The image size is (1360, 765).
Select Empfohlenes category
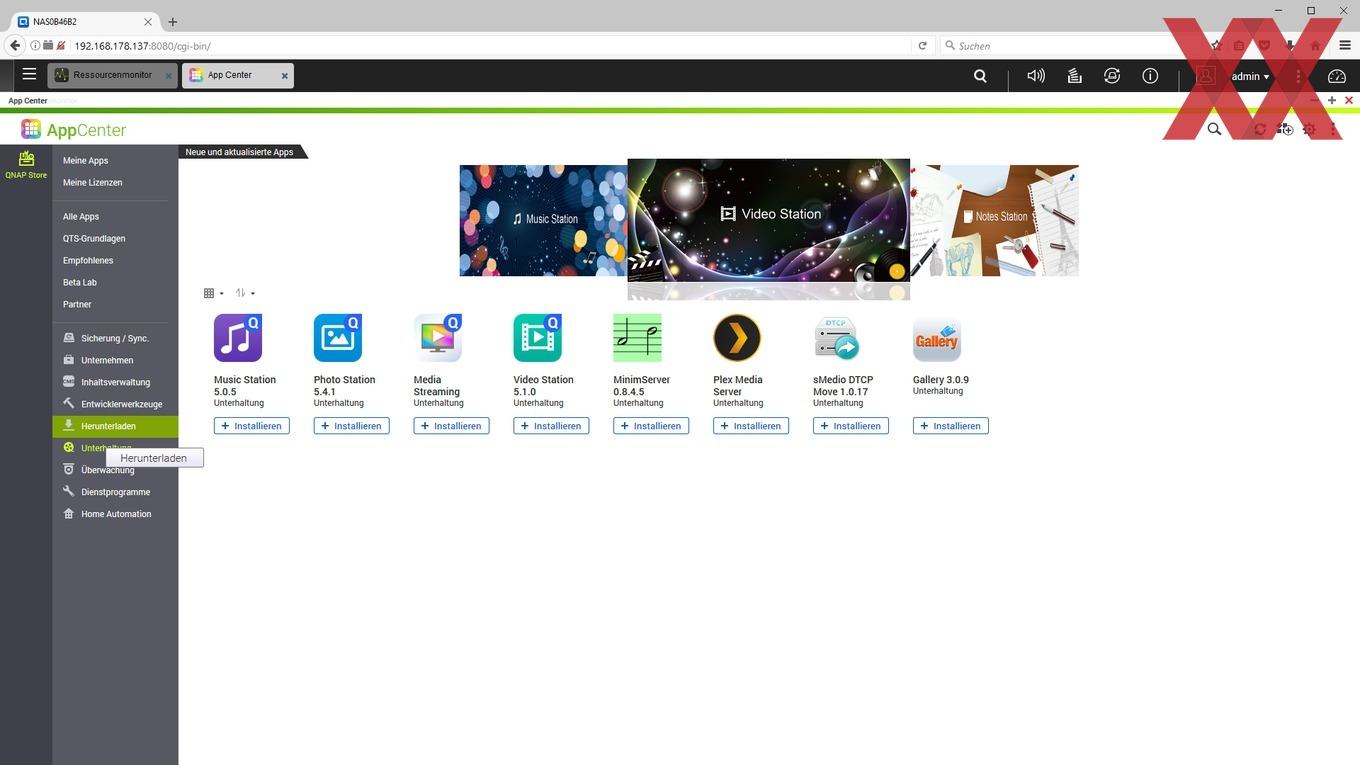pos(88,260)
